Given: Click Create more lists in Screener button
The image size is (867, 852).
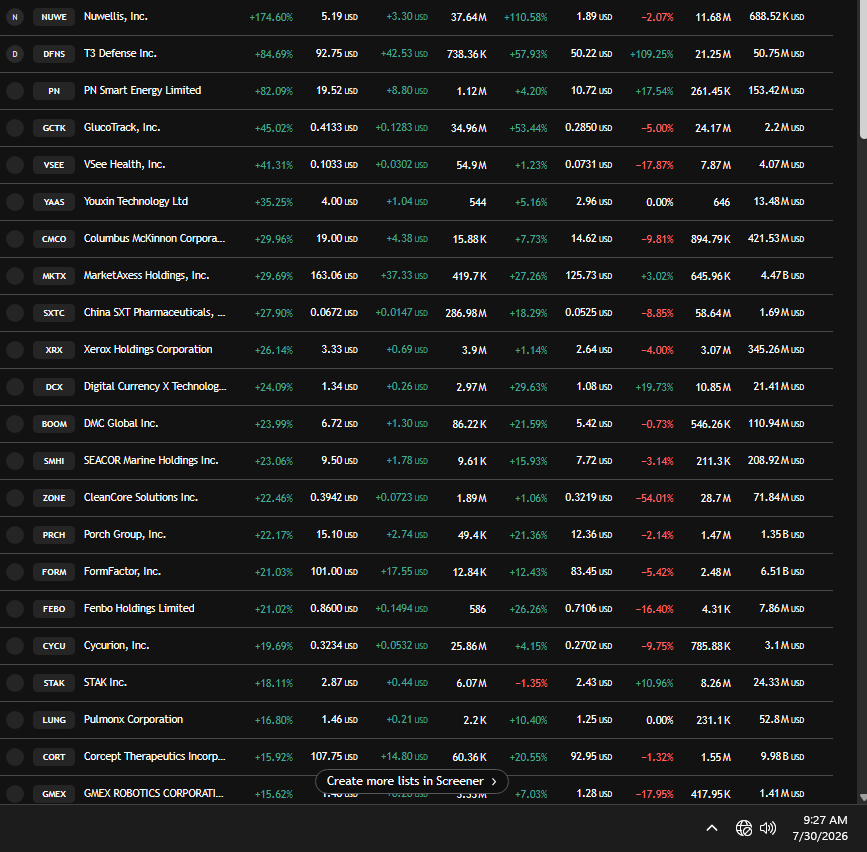Looking at the screenshot, I should 411,781.
